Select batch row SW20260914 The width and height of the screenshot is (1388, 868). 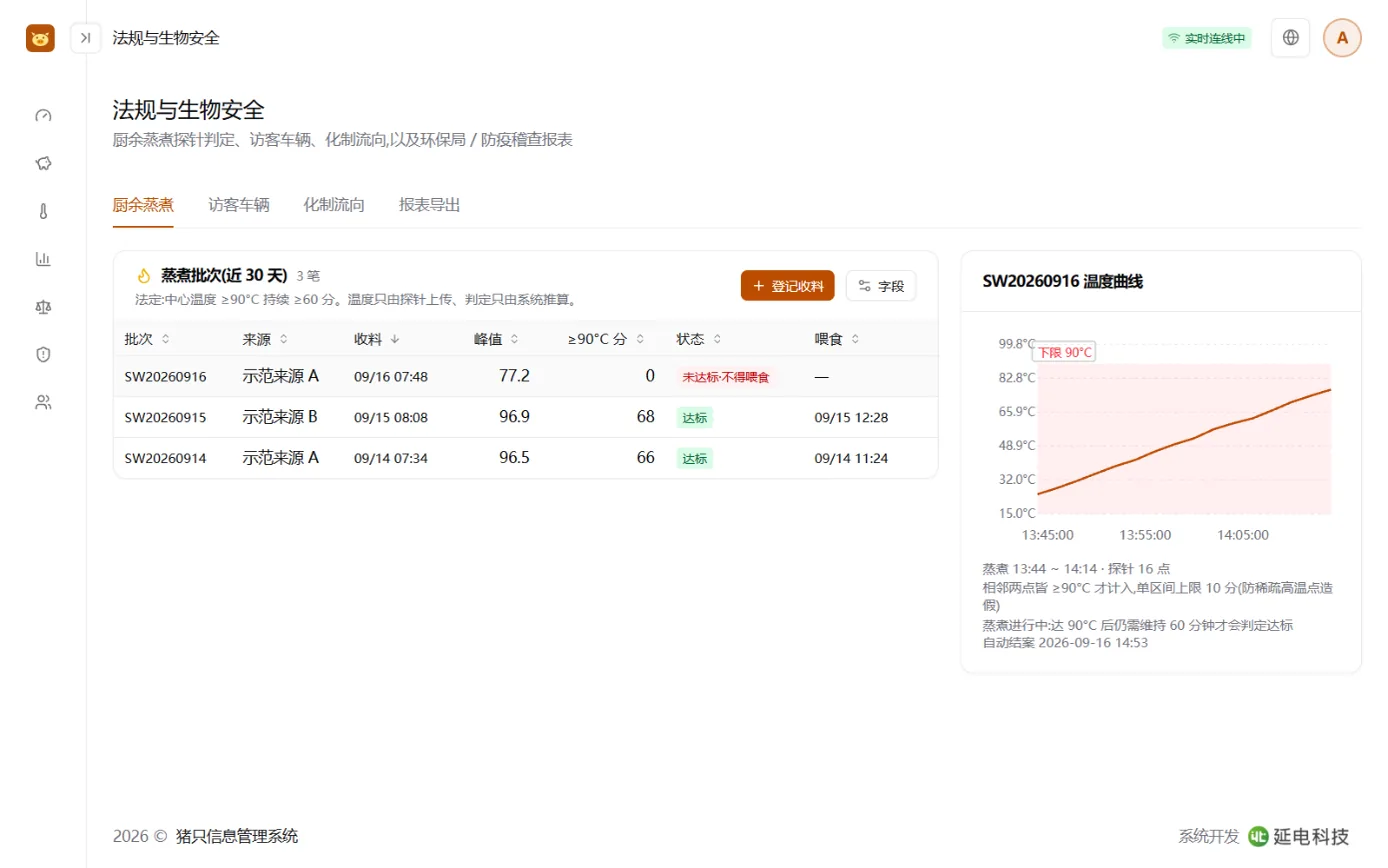525,458
